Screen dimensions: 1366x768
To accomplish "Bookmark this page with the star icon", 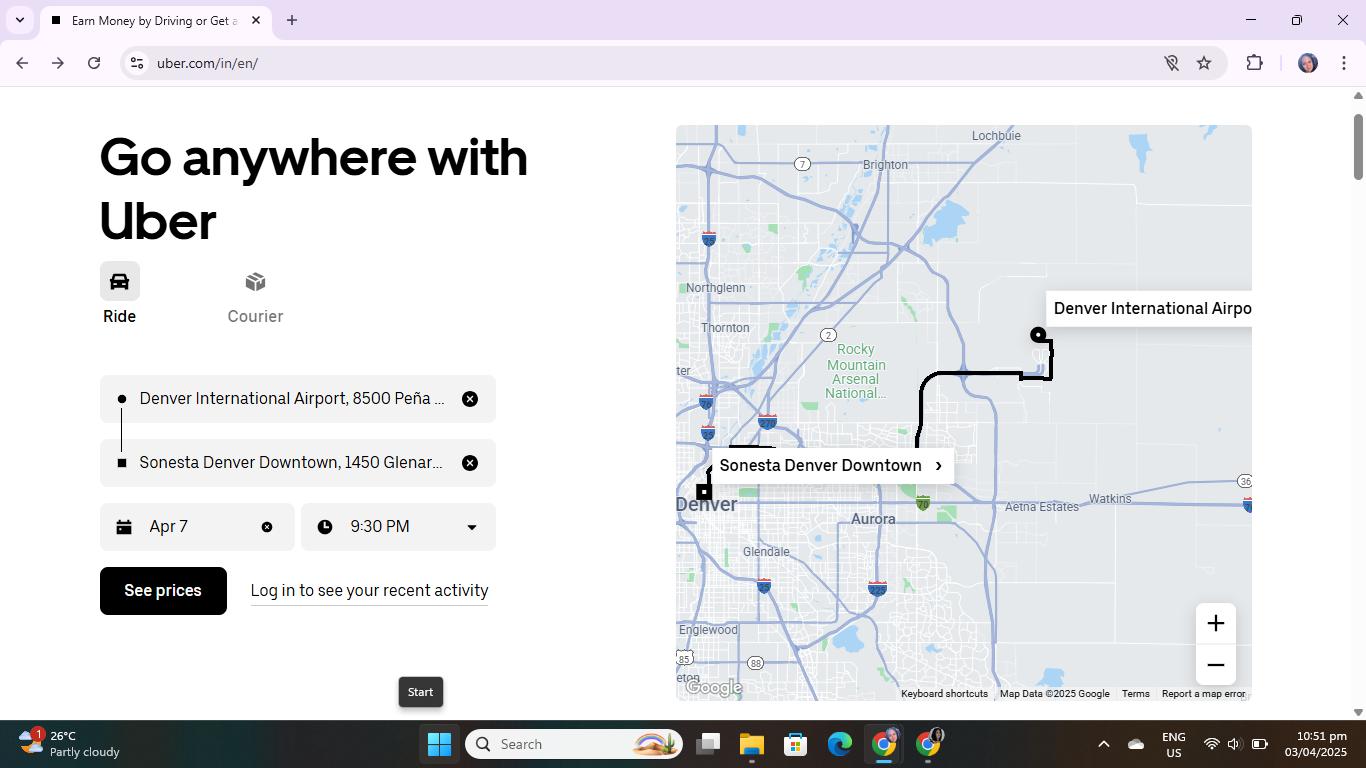I will (1204, 63).
